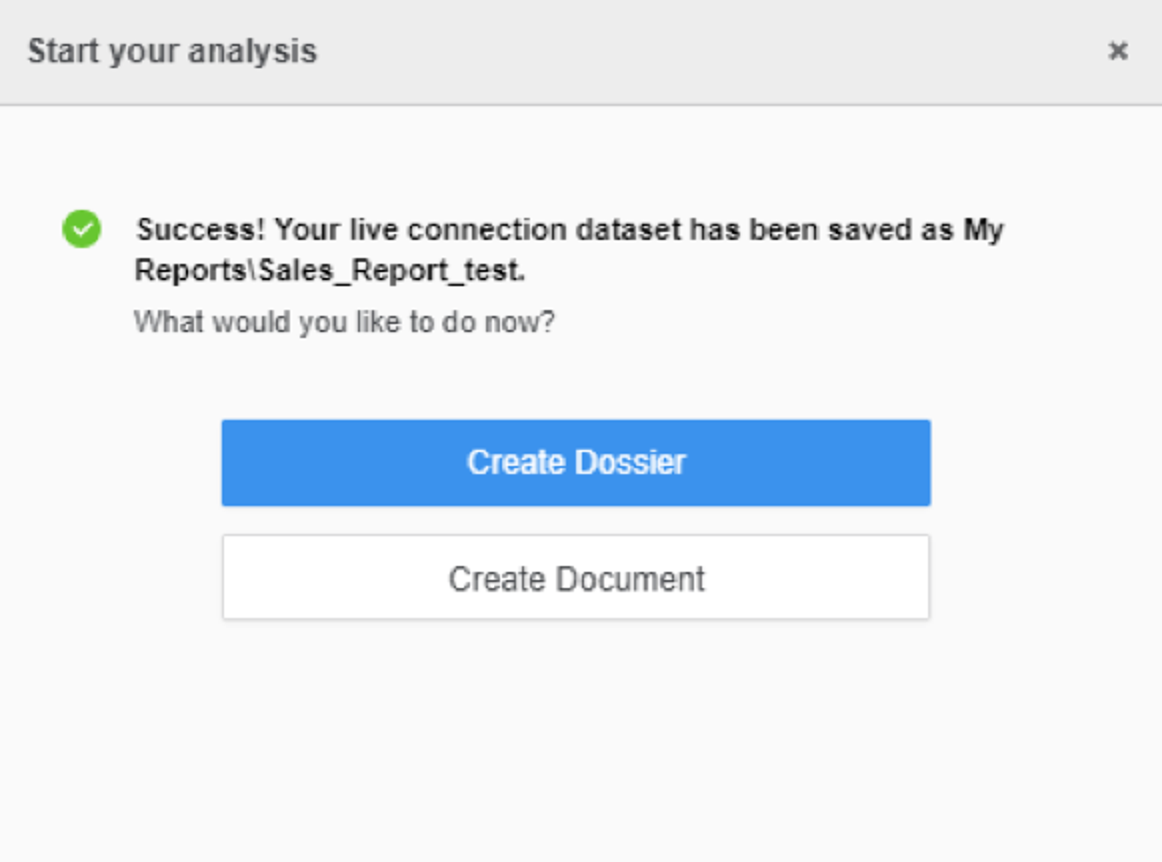Click the secondary document creation choice
Image resolution: width=1162 pixels, height=862 pixels.
pos(575,577)
